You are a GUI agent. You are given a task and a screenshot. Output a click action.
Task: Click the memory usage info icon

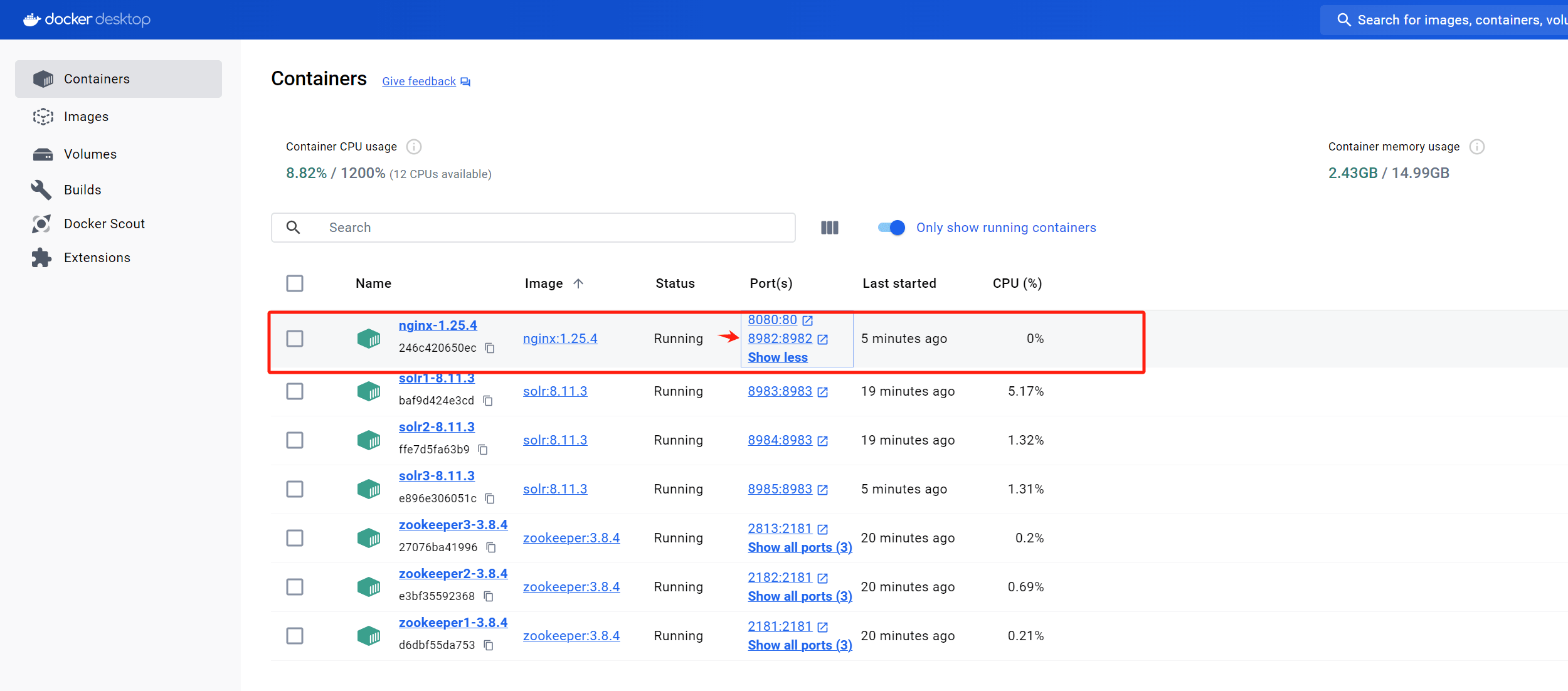[1477, 147]
